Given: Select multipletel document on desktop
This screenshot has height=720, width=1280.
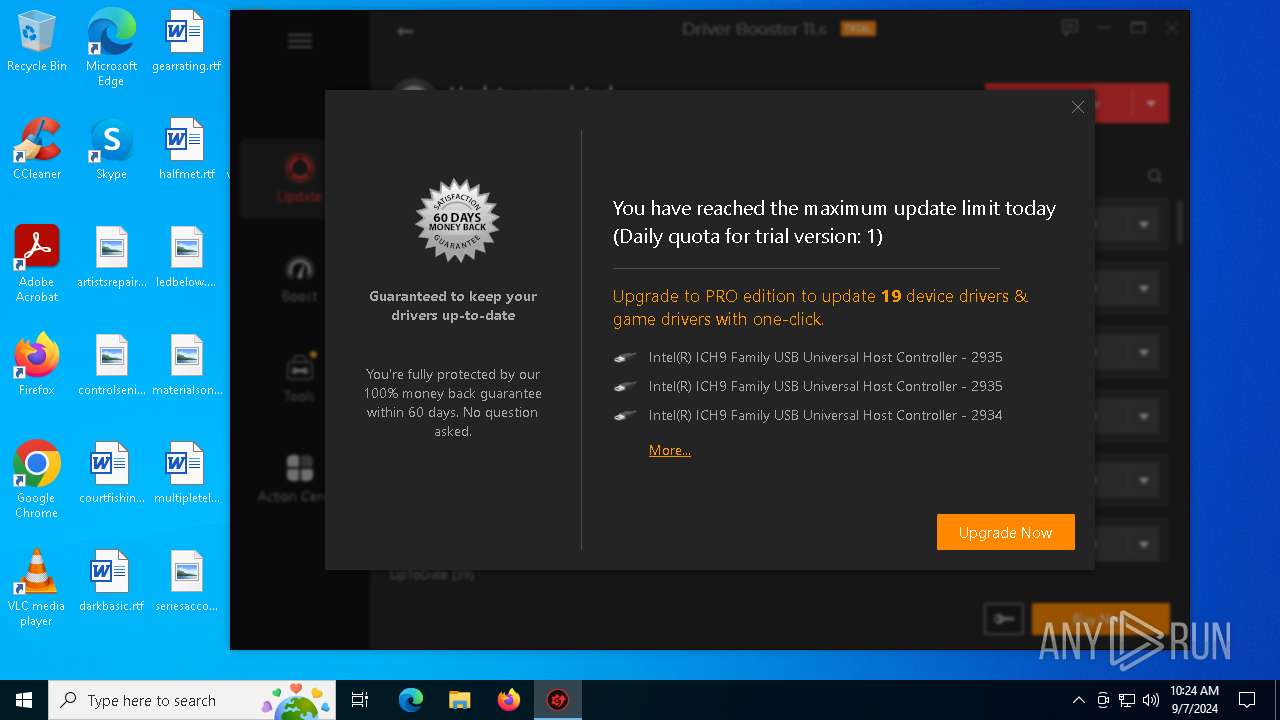Looking at the screenshot, I should tap(186, 474).
